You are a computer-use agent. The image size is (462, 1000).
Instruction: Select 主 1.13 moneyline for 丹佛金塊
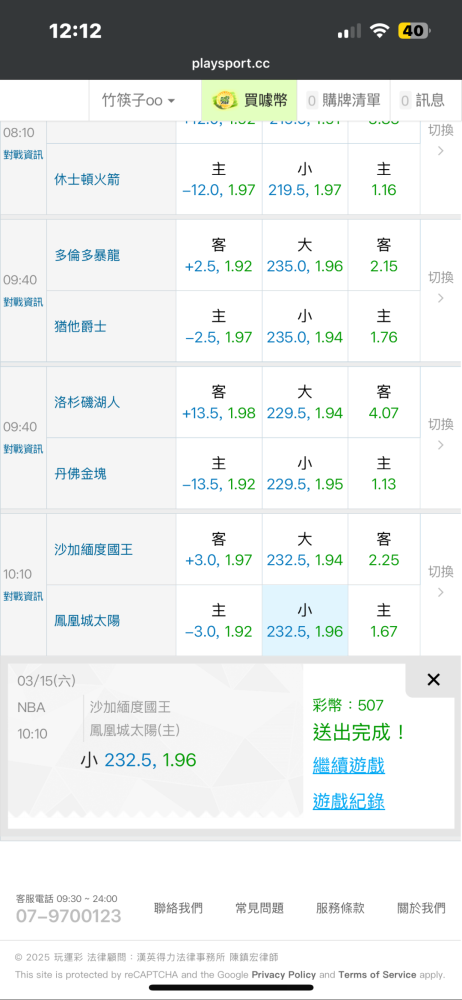click(x=384, y=473)
